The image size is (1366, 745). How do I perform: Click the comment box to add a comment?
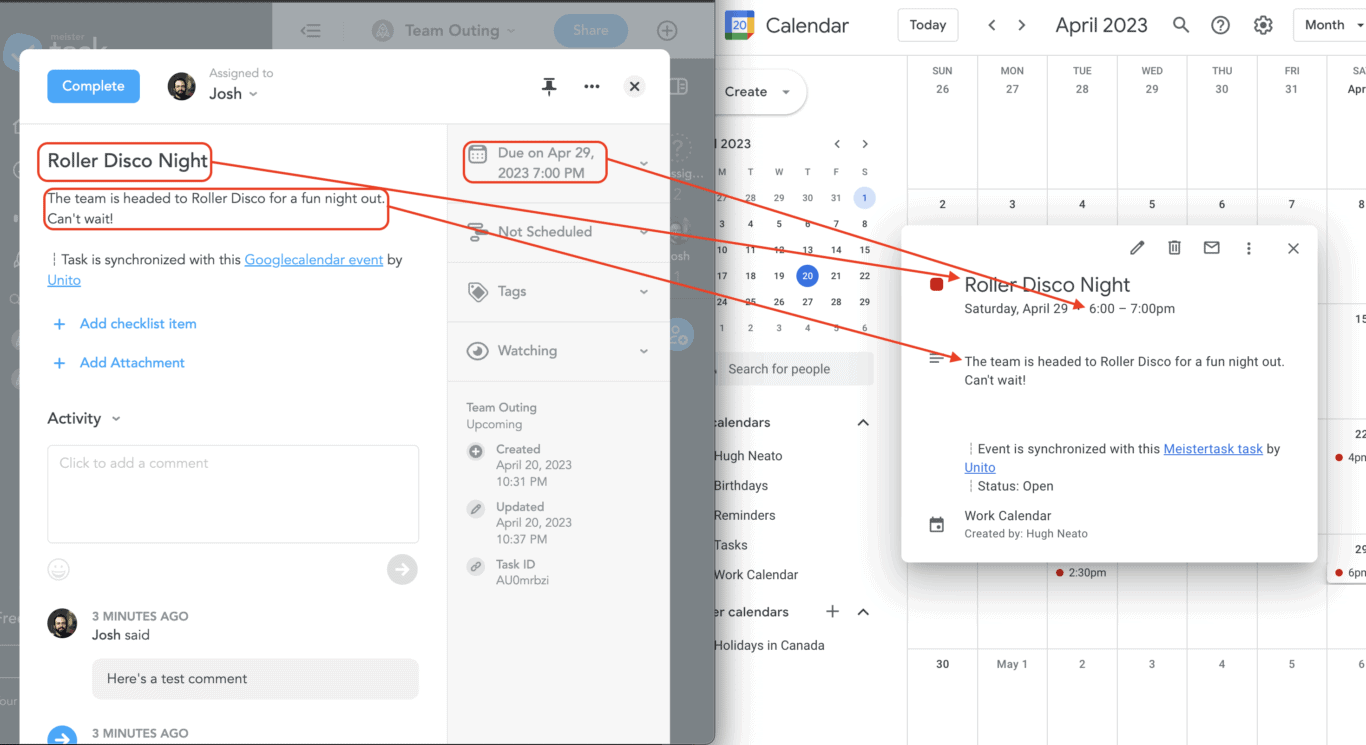(233, 494)
